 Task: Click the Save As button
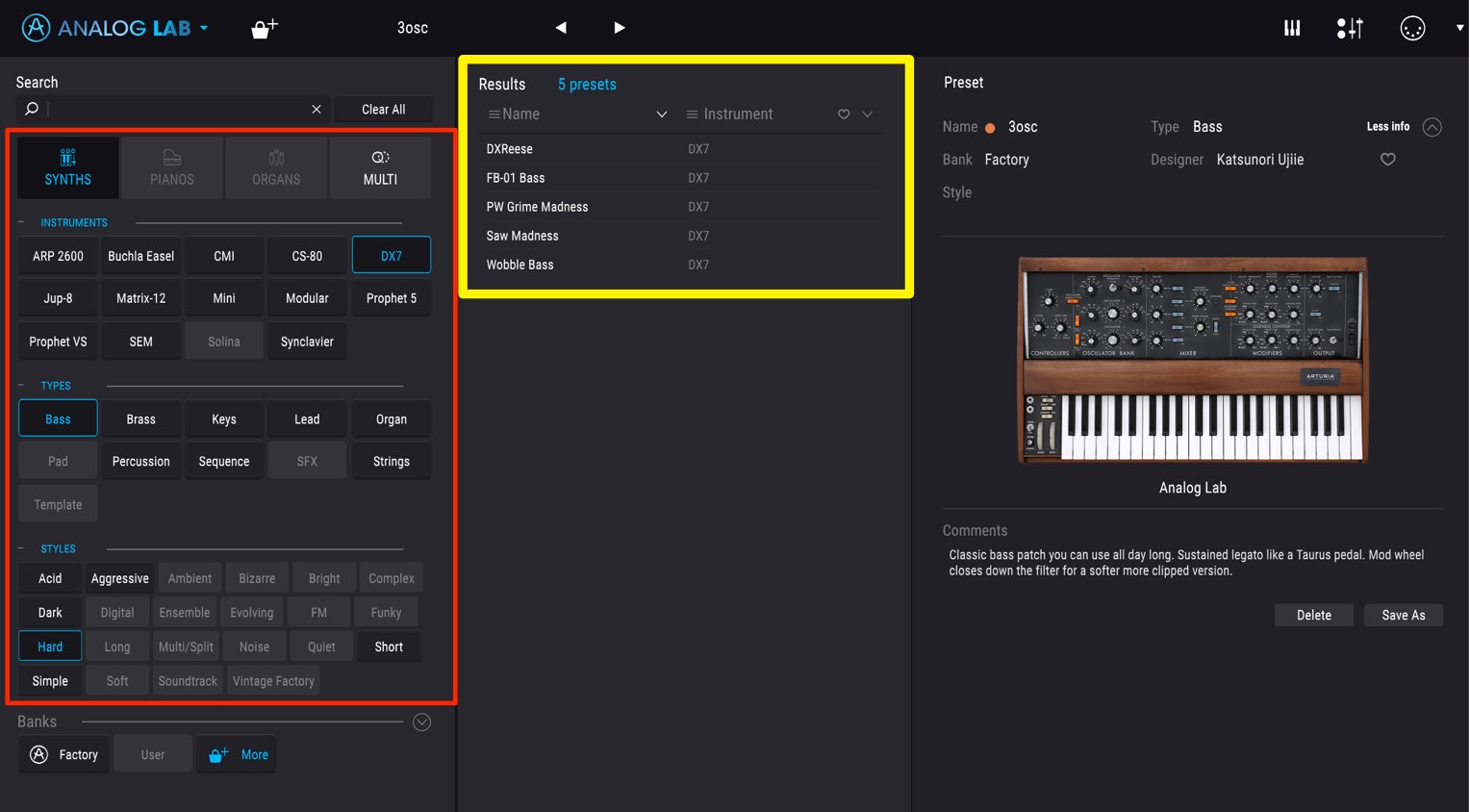(1404, 616)
